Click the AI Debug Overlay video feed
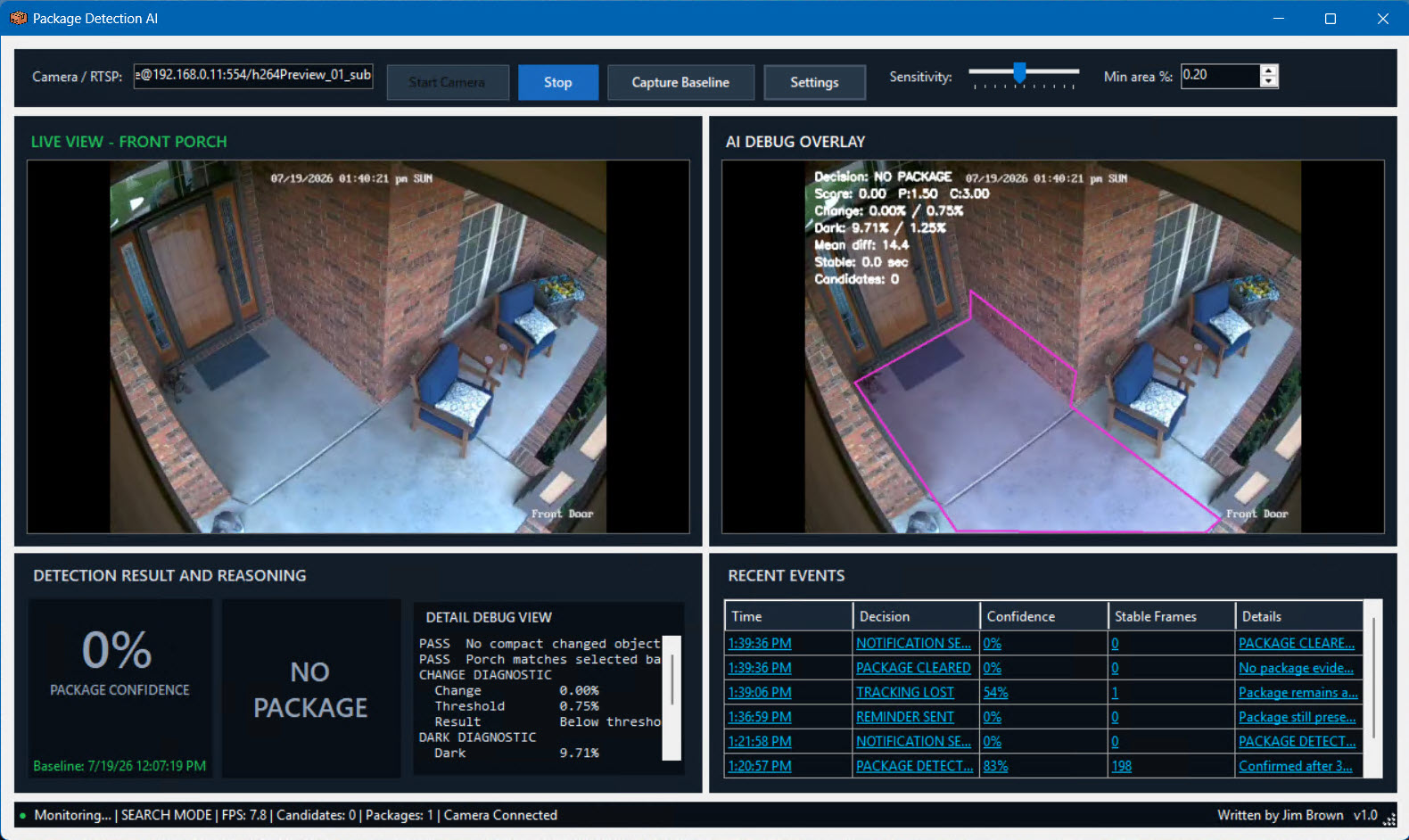Screen dimensions: 1409x840 pos(1052,347)
